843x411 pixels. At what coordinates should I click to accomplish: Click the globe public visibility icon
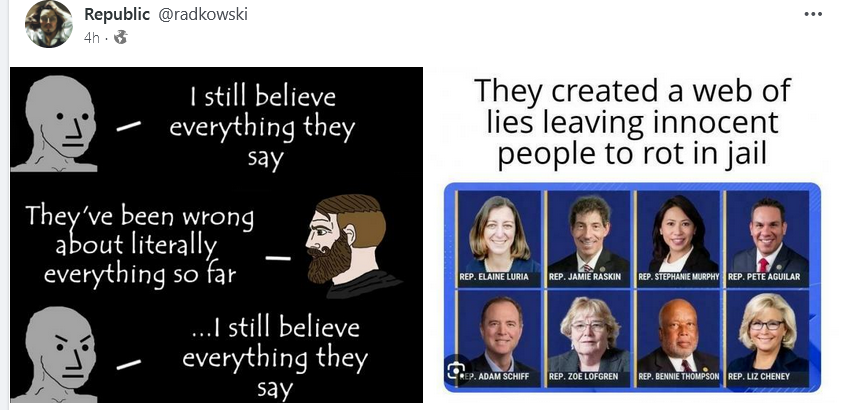click(x=121, y=37)
